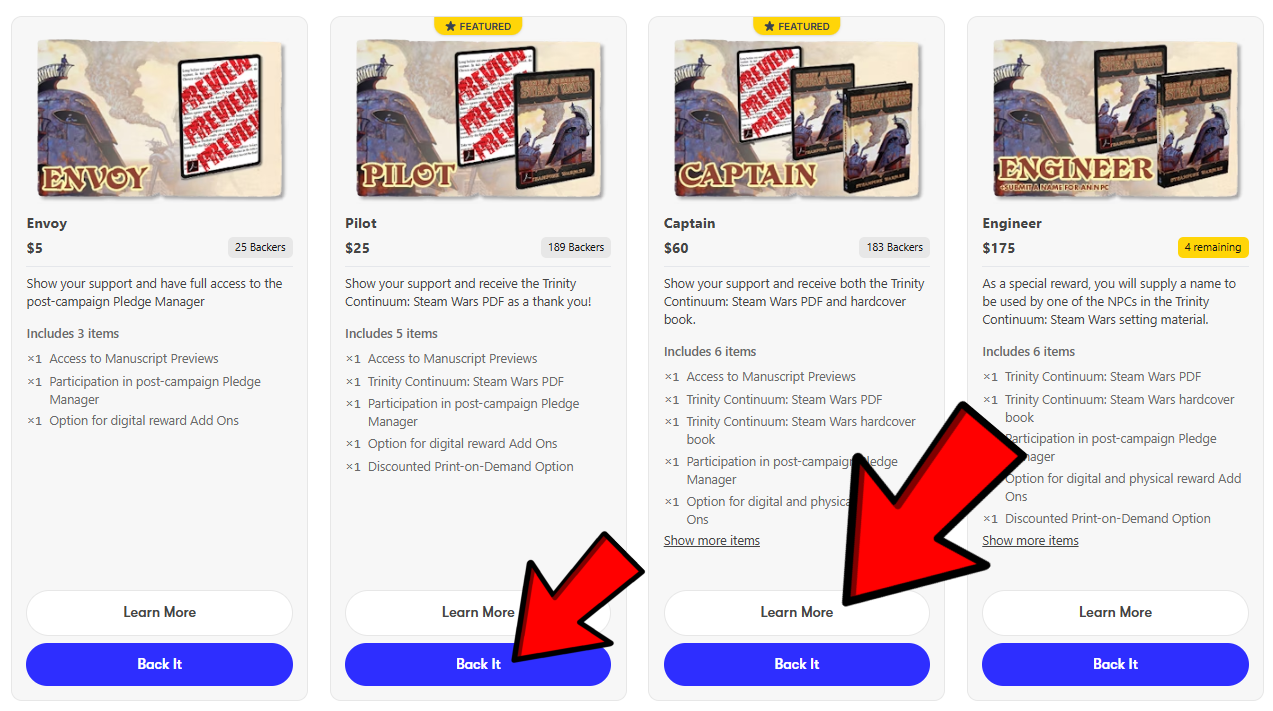Screen dimensions: 1273x711
Task: Click Back It on Pilot tier
Action: click(478, 664)
